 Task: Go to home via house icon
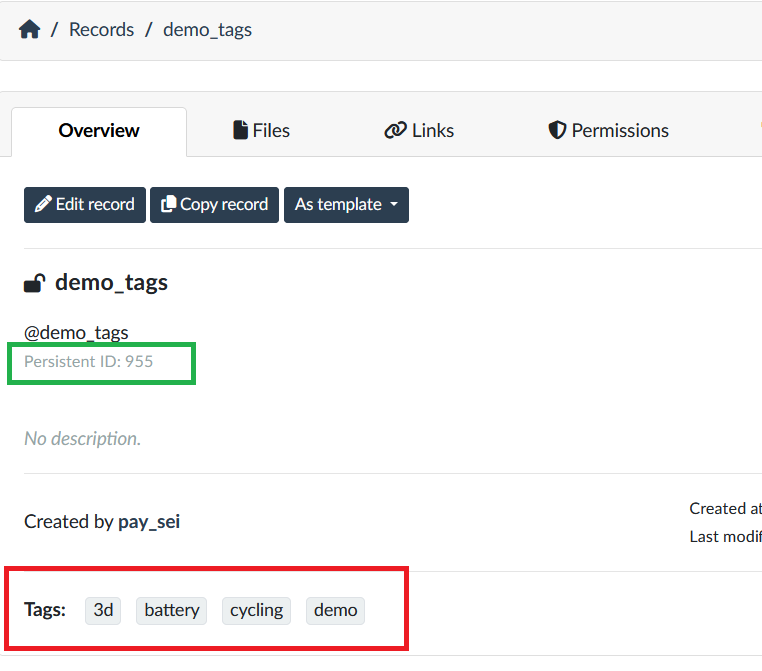click(29, 29)
